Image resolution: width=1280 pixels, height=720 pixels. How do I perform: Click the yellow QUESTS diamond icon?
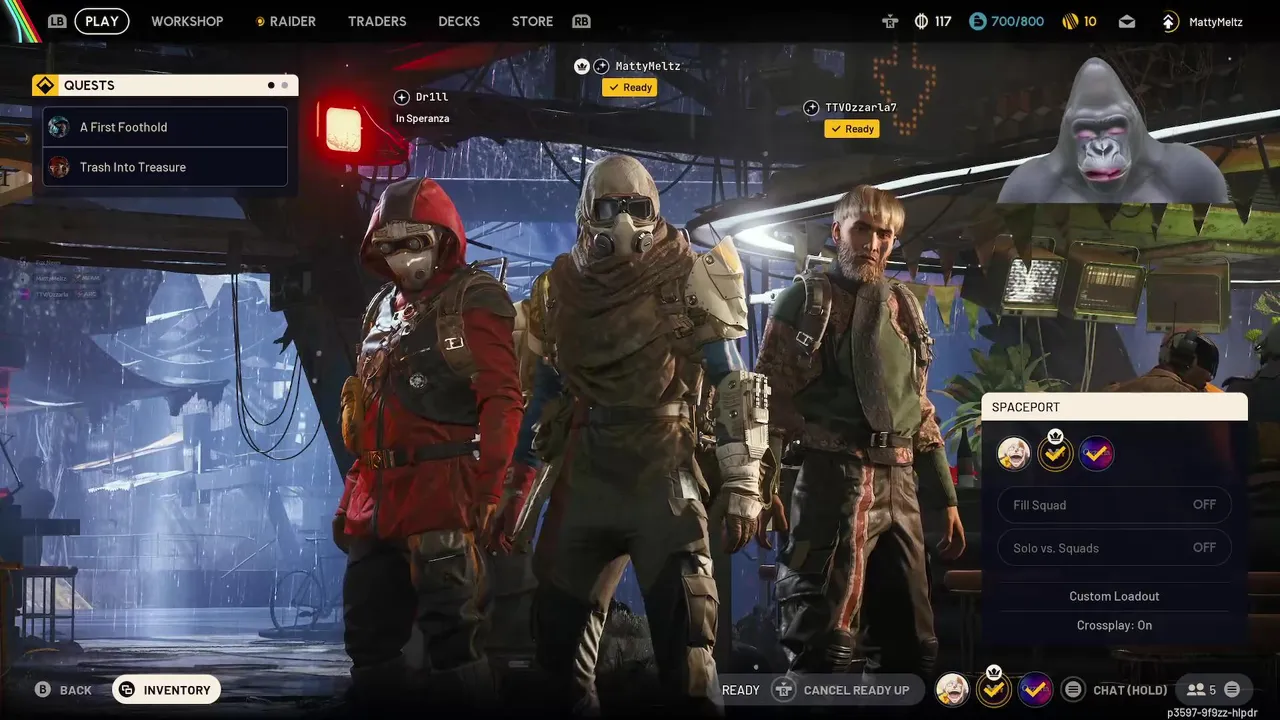pyautogui.click(x=45, y=85)
